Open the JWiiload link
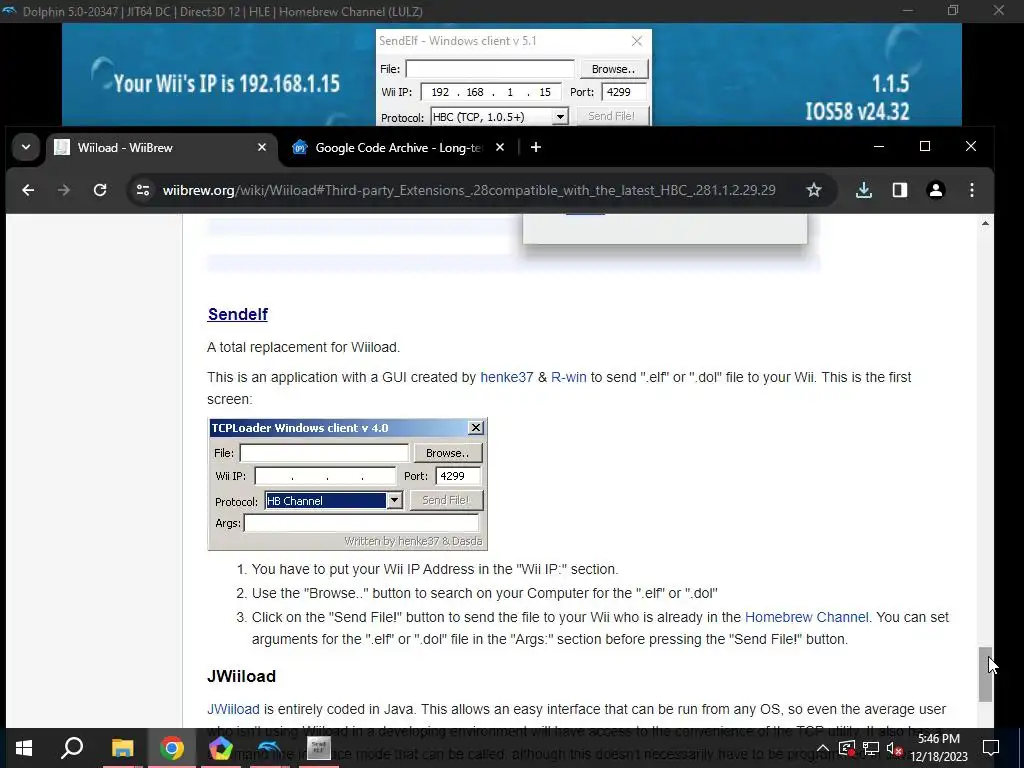 pyautogui.click(x=233, y=709)
